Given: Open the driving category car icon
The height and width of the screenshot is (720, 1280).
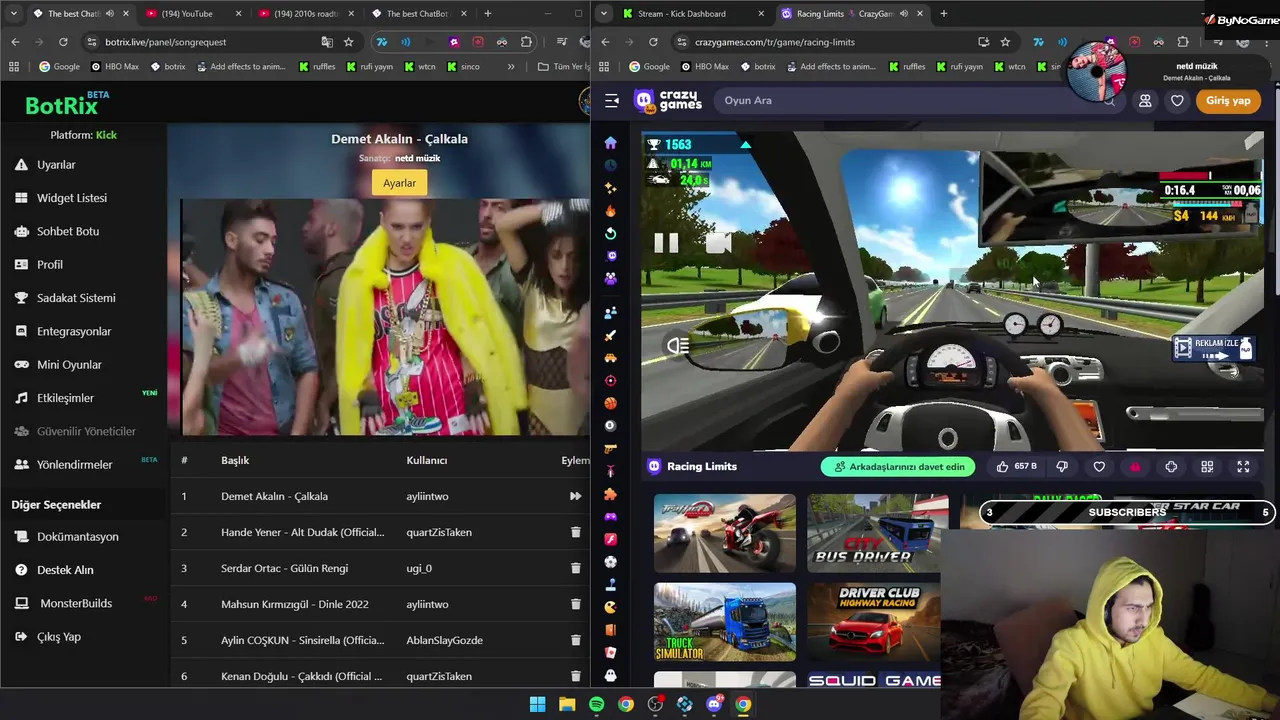Looking at the screenshot, I should click(x=611, y=358).
